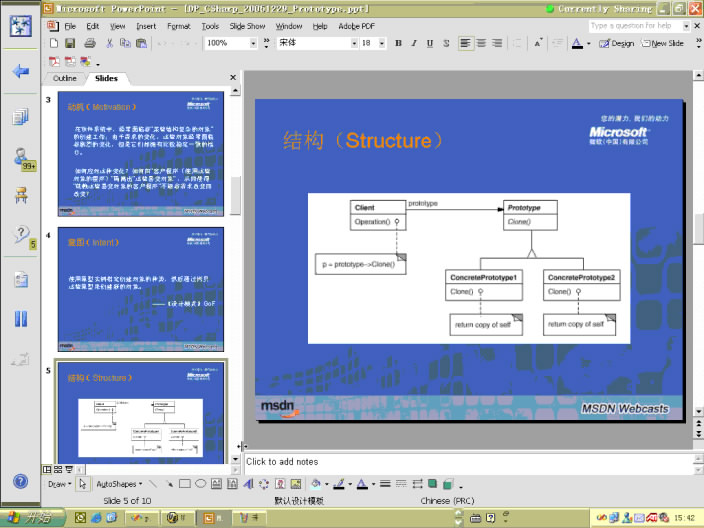704x528 pixels.
Task: Select the slide 4 thumbnail
Action: point(139,289)
